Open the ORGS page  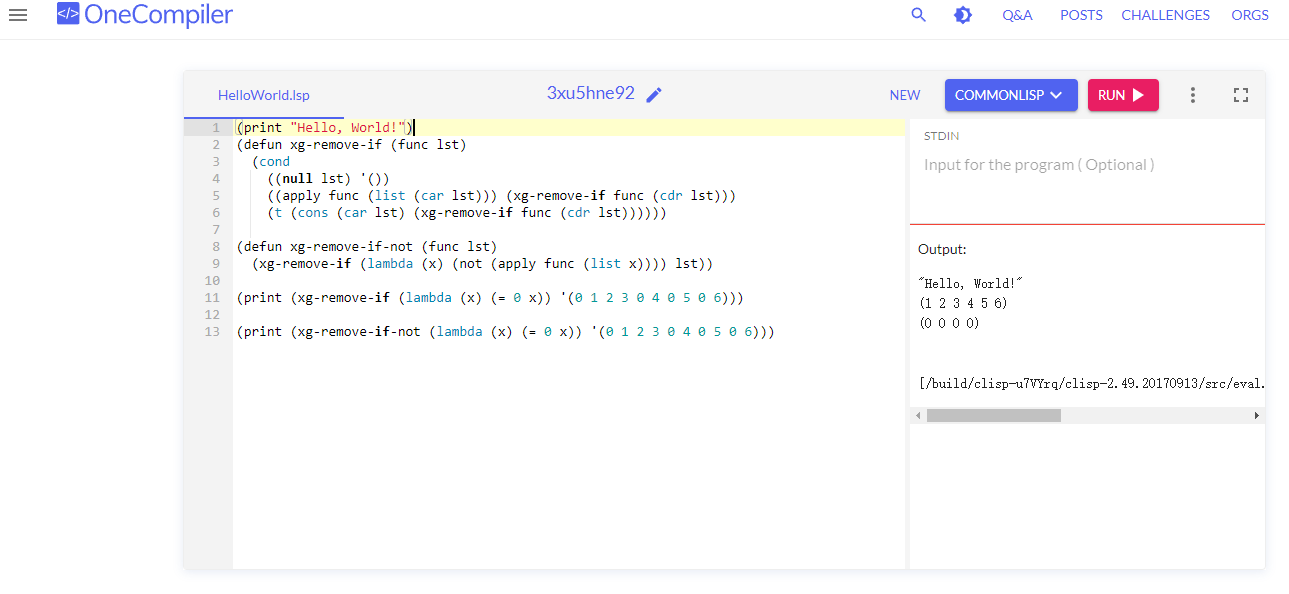[1250, 15]
